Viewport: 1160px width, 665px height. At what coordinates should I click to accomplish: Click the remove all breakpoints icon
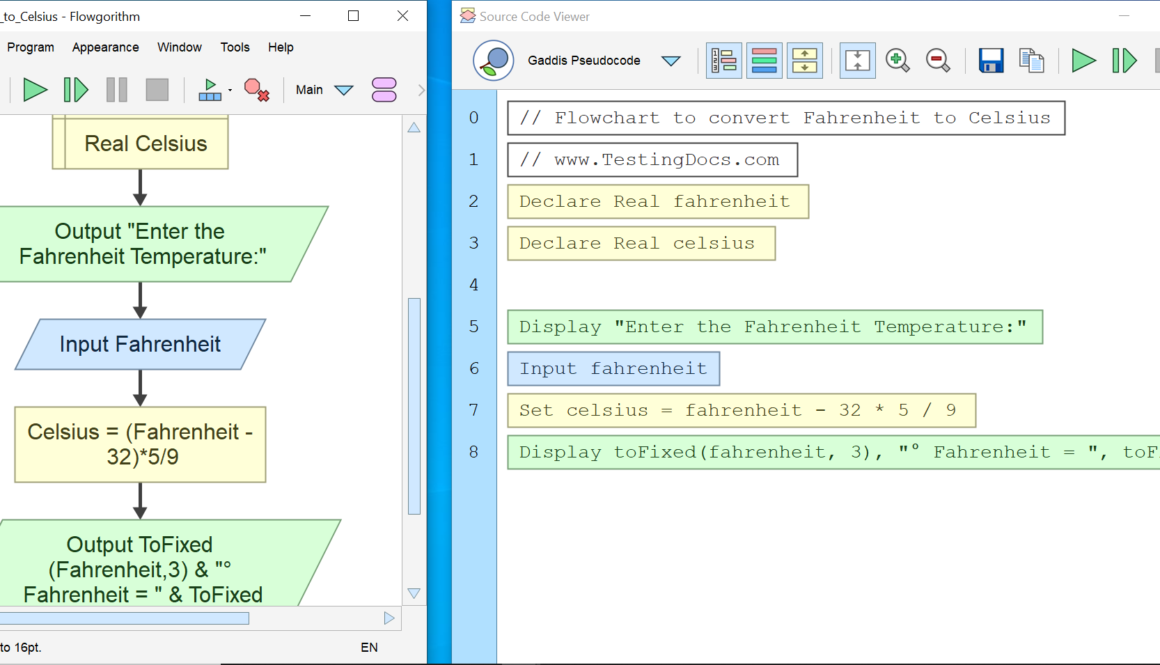click(x=256, y=90)
